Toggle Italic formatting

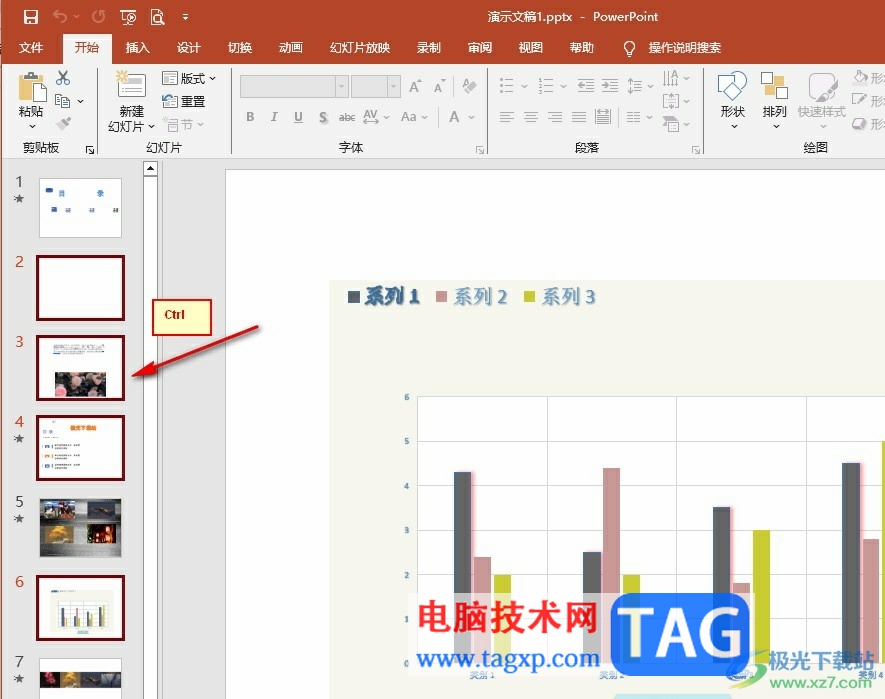tap(274, 117)
